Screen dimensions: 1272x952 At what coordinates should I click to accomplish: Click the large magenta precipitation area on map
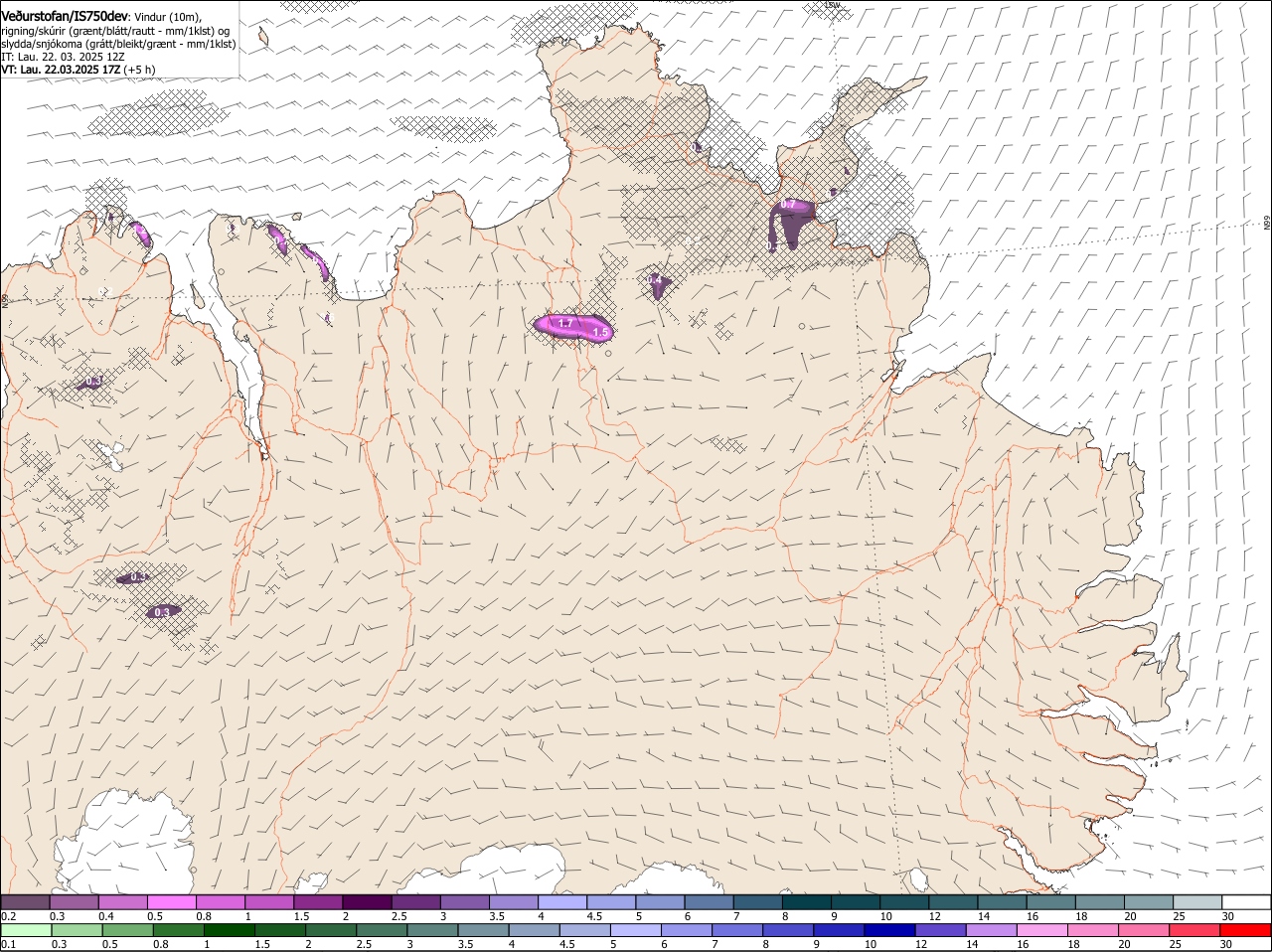[574, 328]
